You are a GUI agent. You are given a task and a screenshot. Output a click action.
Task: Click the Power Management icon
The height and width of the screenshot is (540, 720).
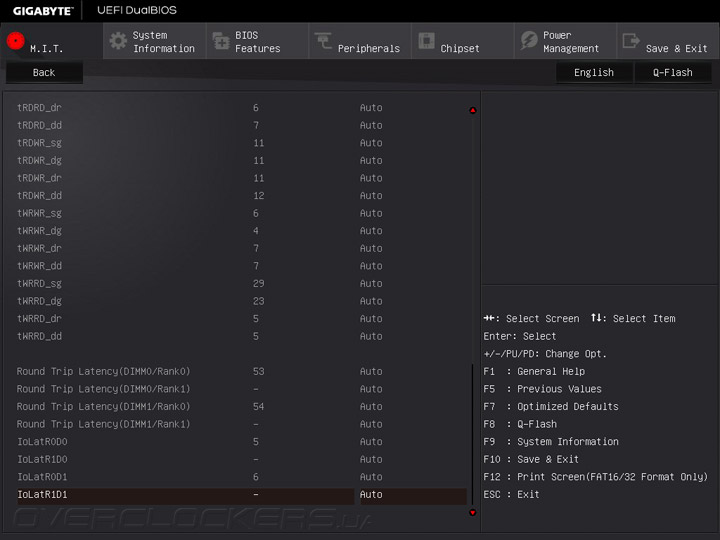(529, 41)
